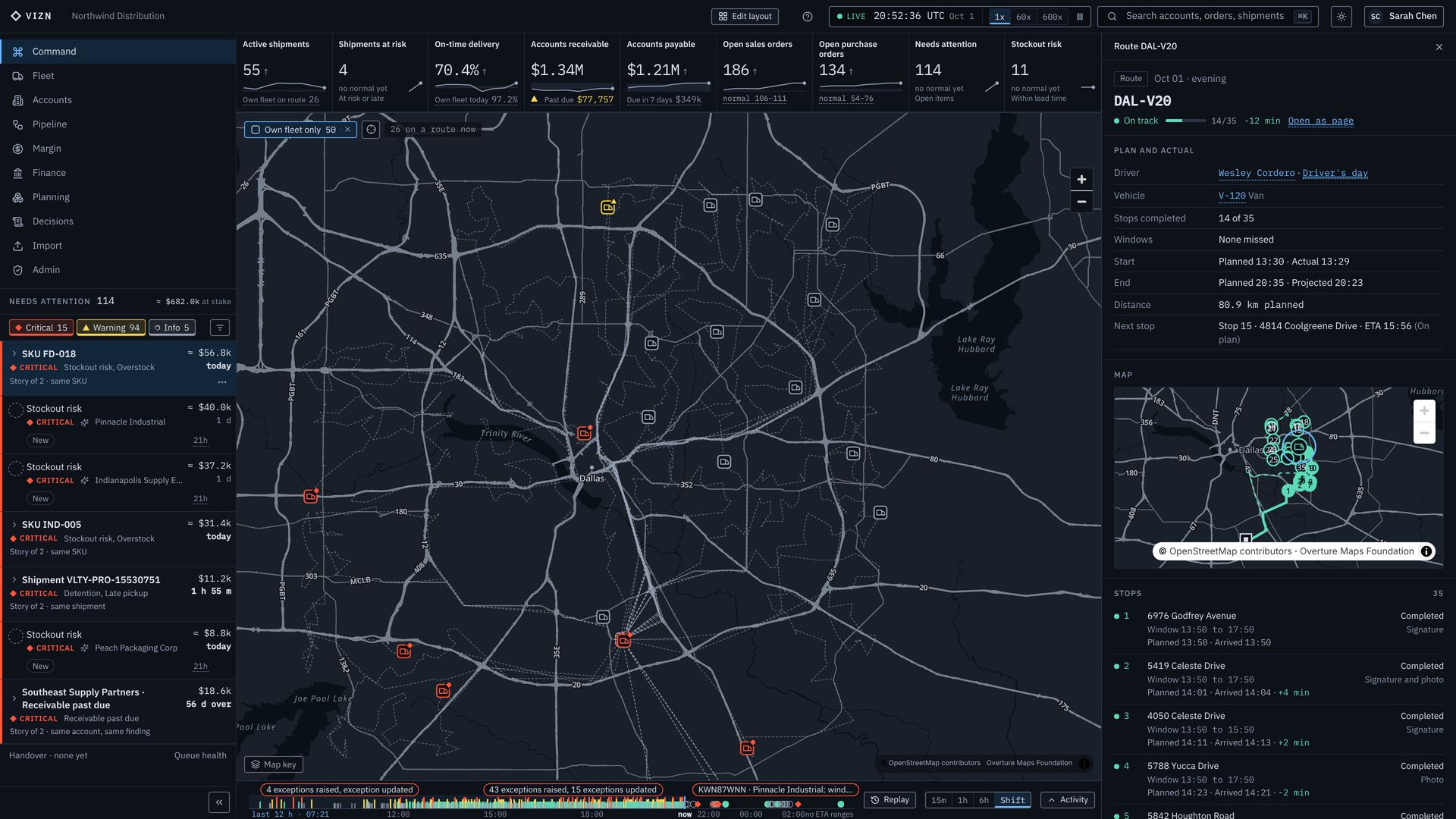The width and height of the screenshot is (1456, 819).
Task: Toggle Own fleet only checkbox
Action: [x=256, y=130]
